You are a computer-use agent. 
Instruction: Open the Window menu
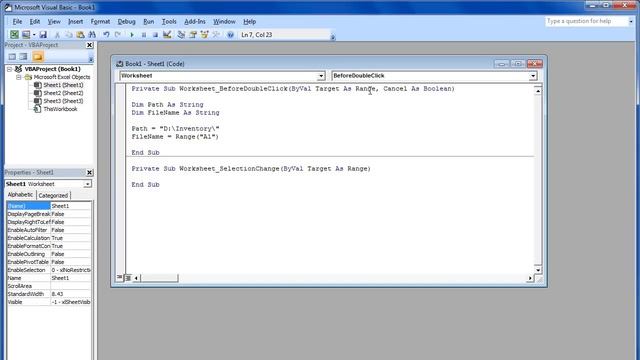click(224, 22)
